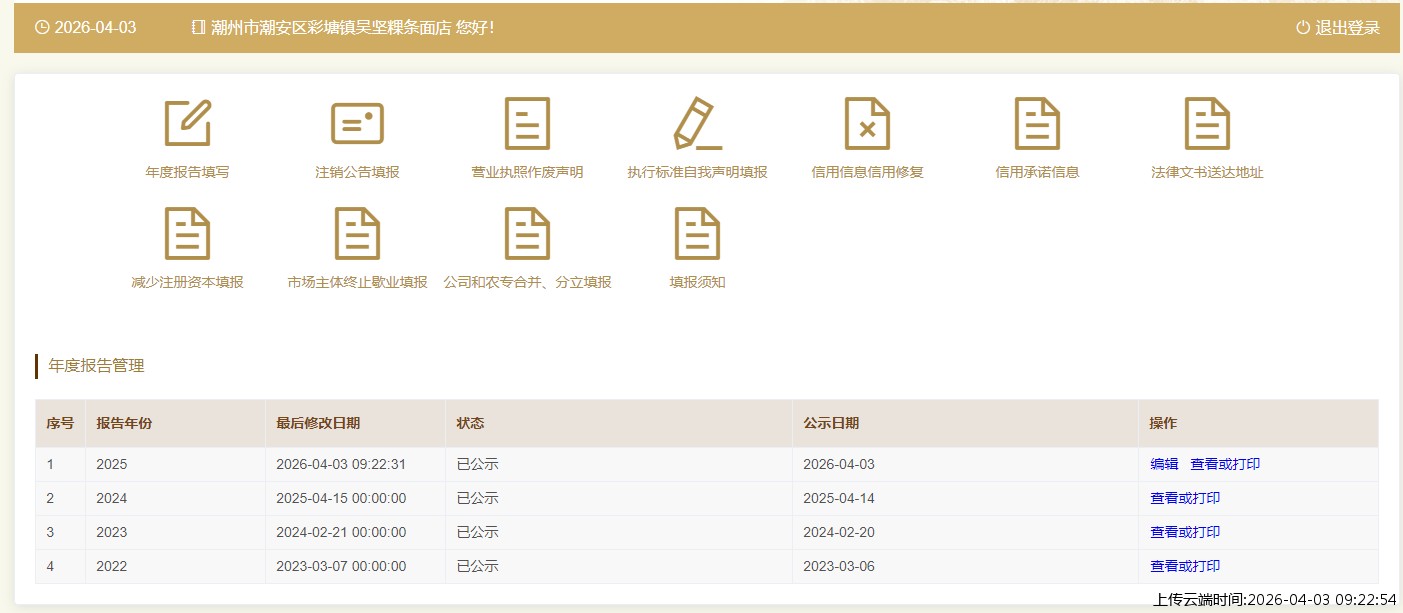Open 信用信息信用修复 icon
This screenshot has height=613, width=1403.
pyautogui.click(x=867, y=124)
